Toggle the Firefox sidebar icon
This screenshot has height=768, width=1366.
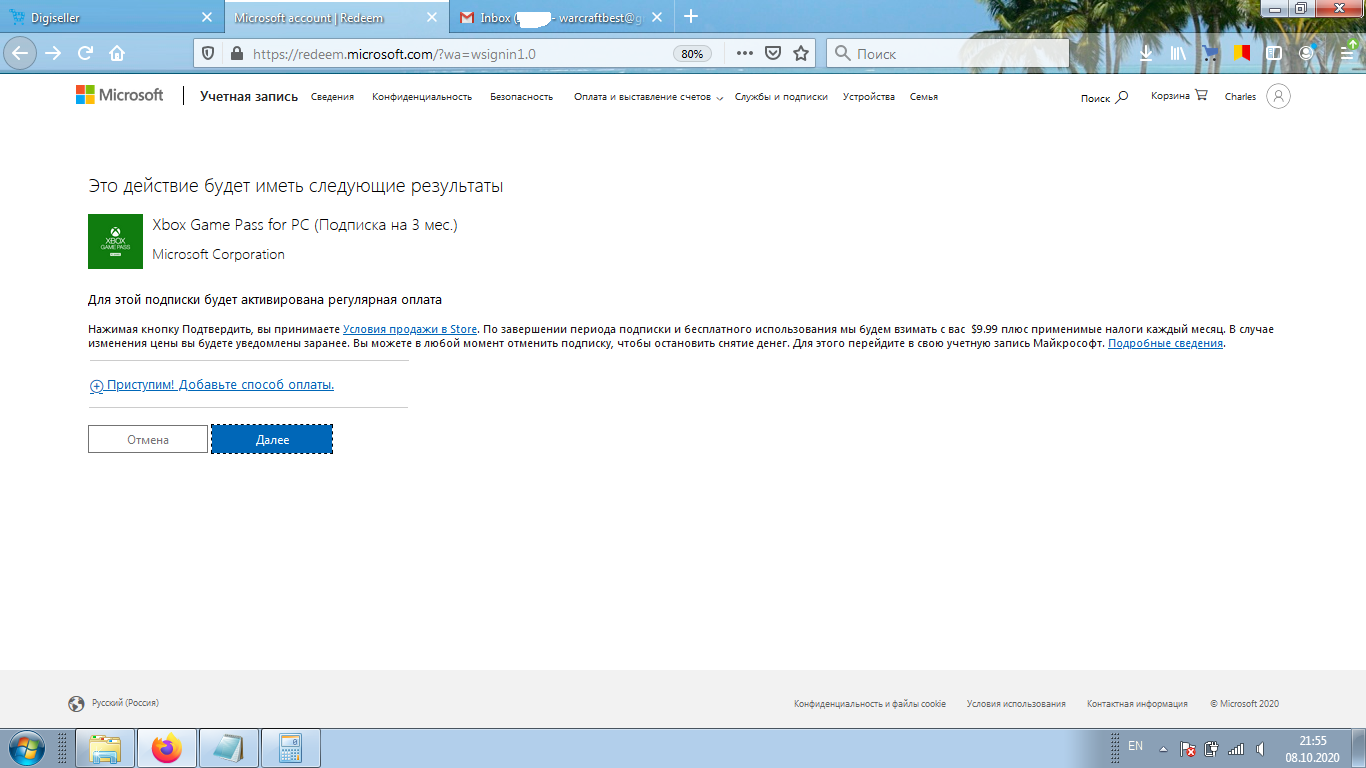[1273, 54]
